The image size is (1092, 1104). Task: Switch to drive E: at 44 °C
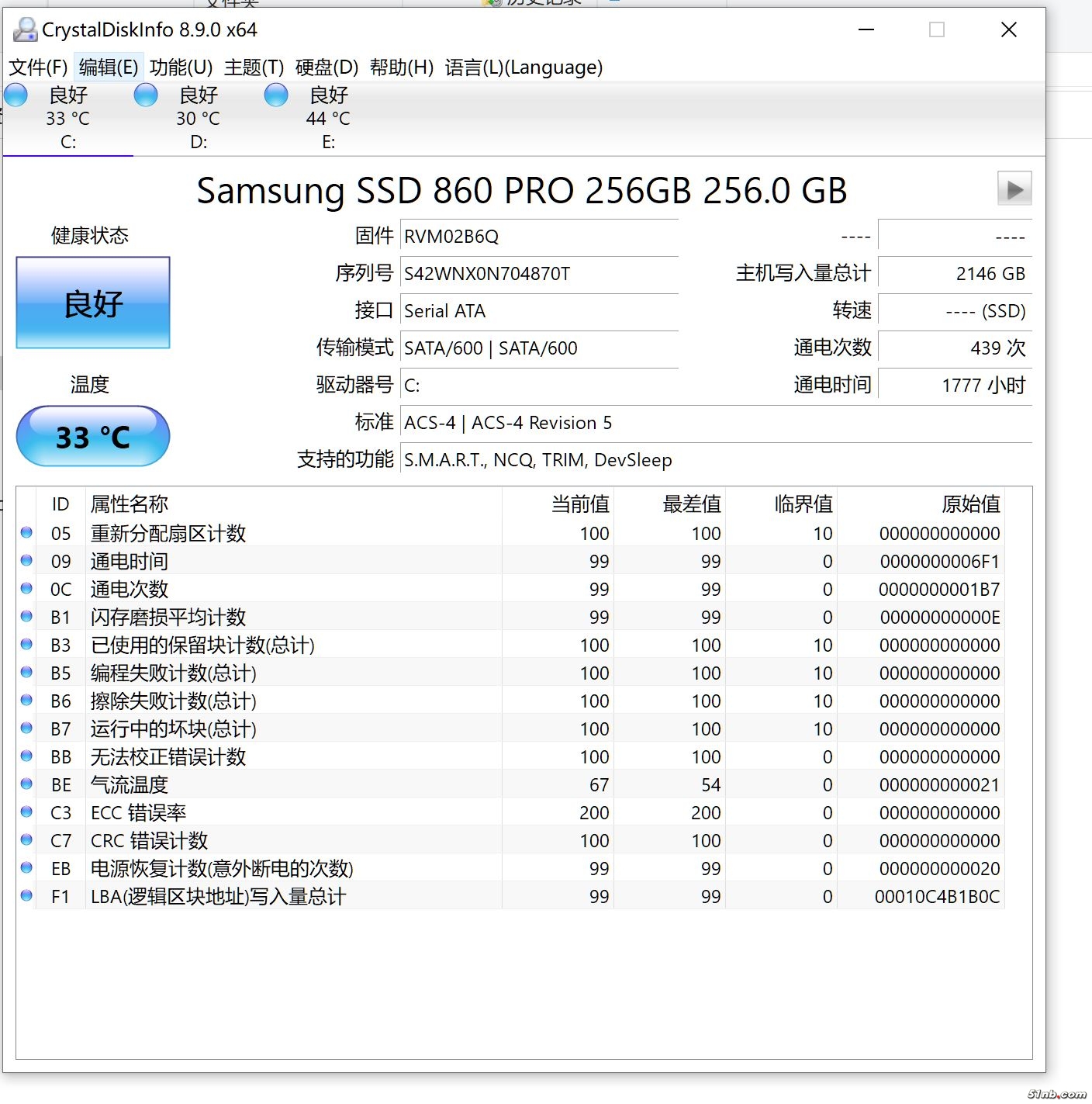(329, 118)
